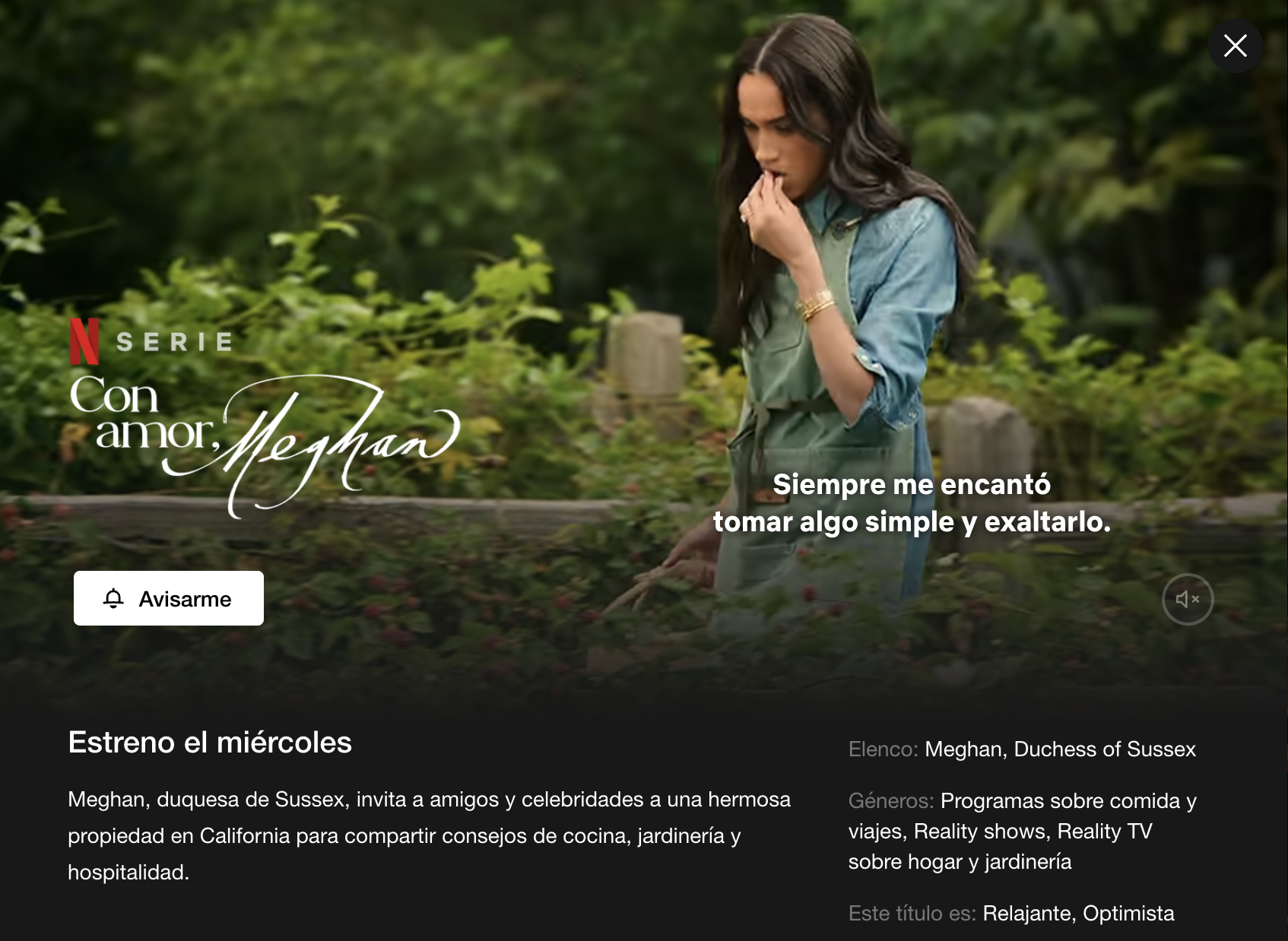Select the Optimista mood tag

[x=1128, y=914]
